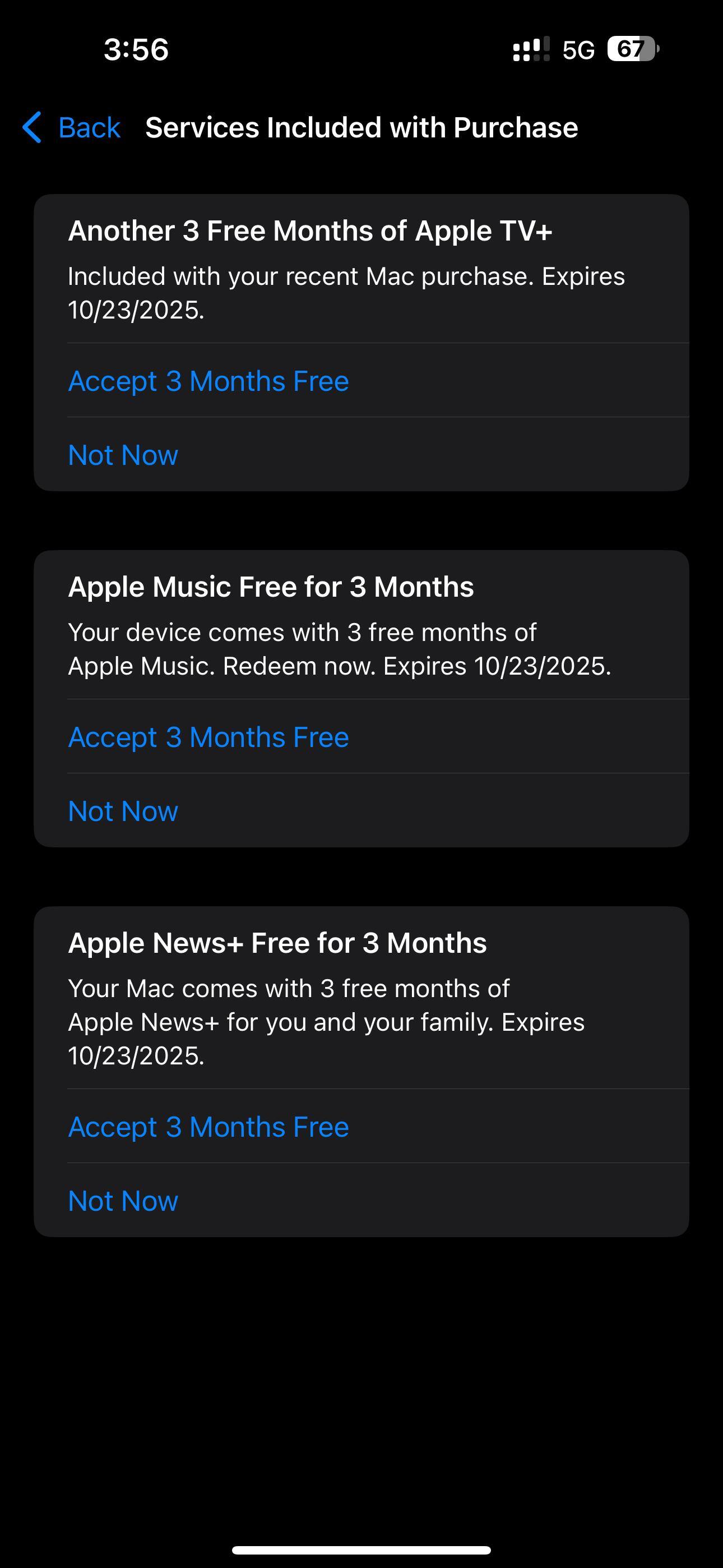Choose Not Now for Apple News+ offer
Viewport: 723px width, 1568px height.
tap(123, 1200)
